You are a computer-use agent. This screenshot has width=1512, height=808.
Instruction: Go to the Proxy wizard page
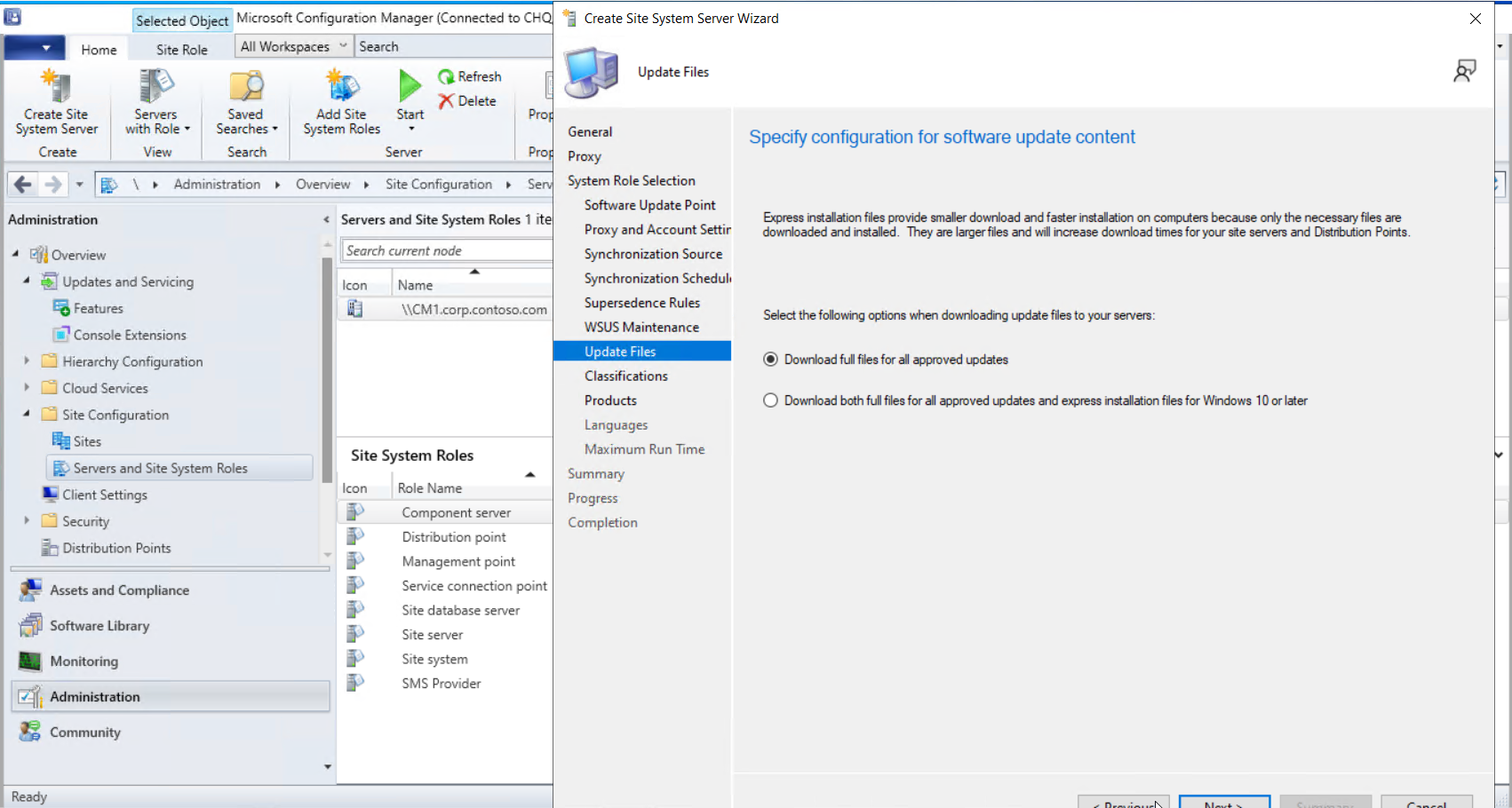pos(585,156)
